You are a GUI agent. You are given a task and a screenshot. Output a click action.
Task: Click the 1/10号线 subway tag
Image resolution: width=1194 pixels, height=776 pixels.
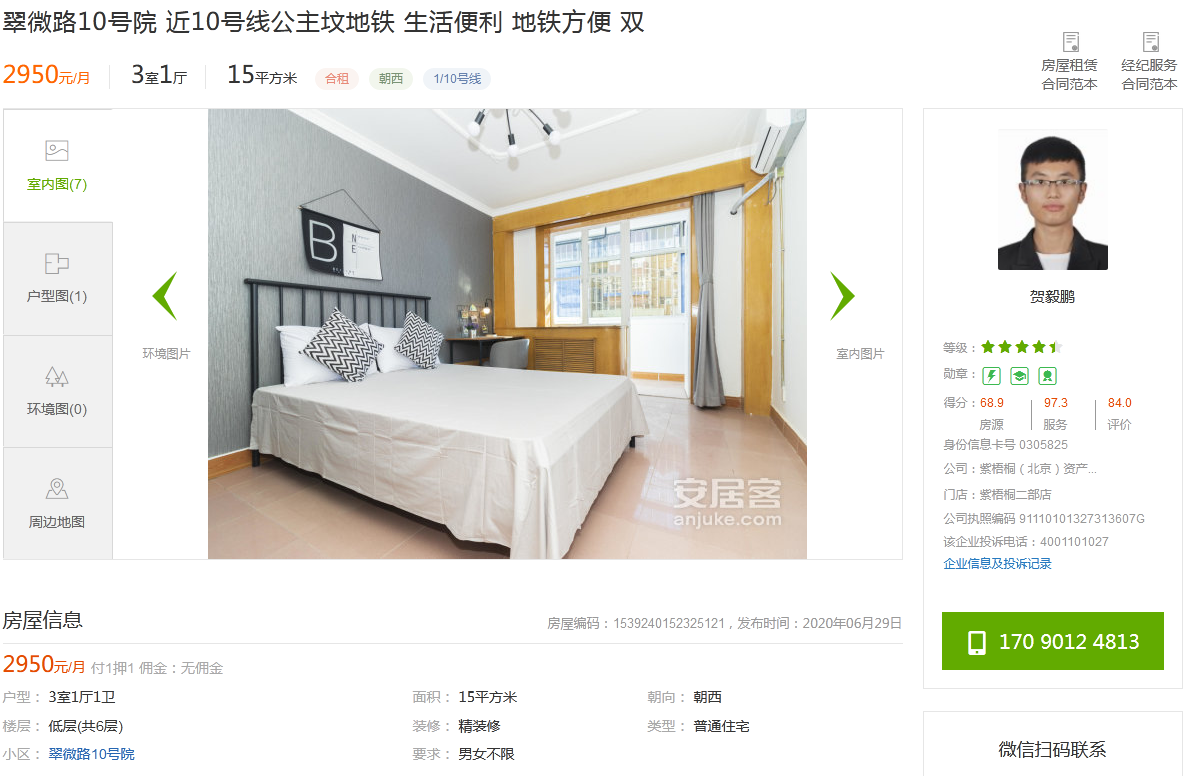tap(457, 78)
